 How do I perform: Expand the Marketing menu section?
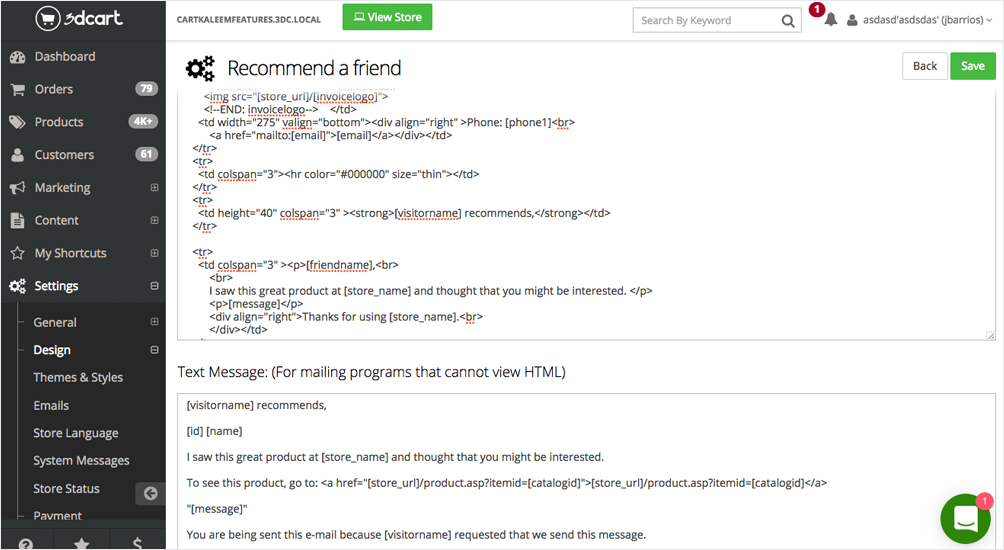[x=154, y=188]
